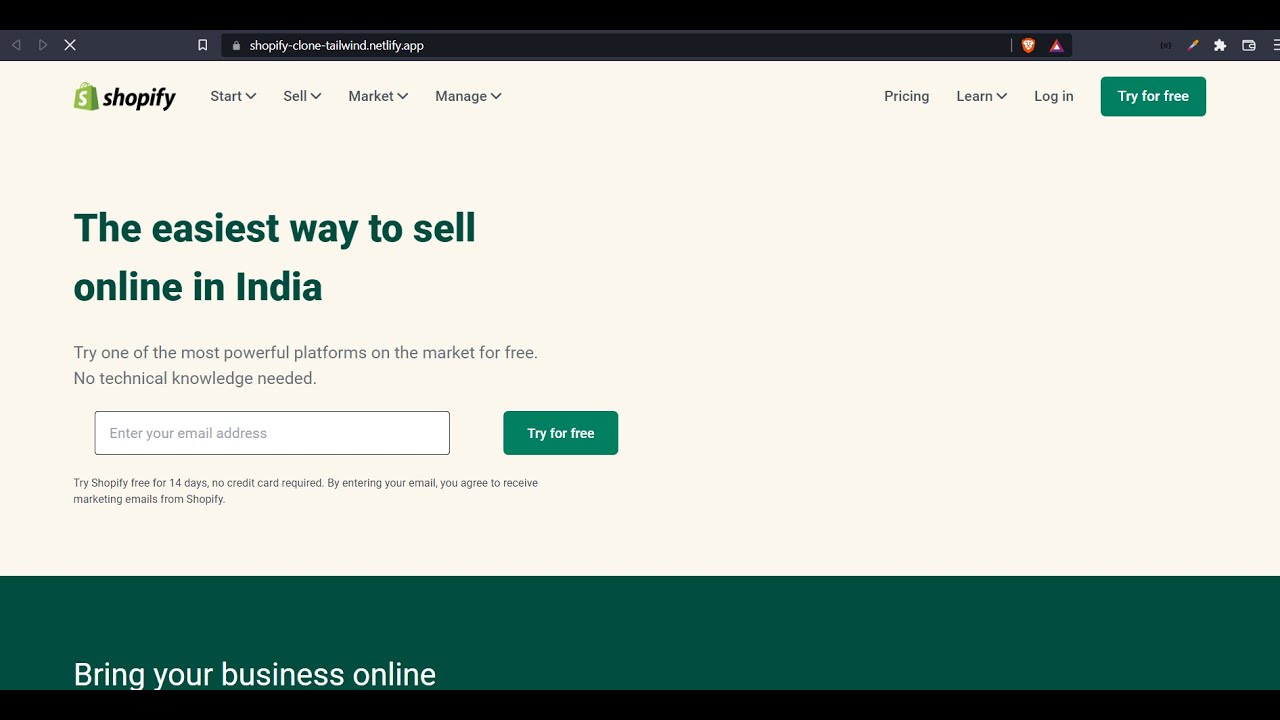This screenshot has width=1280, height=720.
Task: Open Brave Rewards triangle icon
Action: pyautogui.click(x=1056, y=45)
